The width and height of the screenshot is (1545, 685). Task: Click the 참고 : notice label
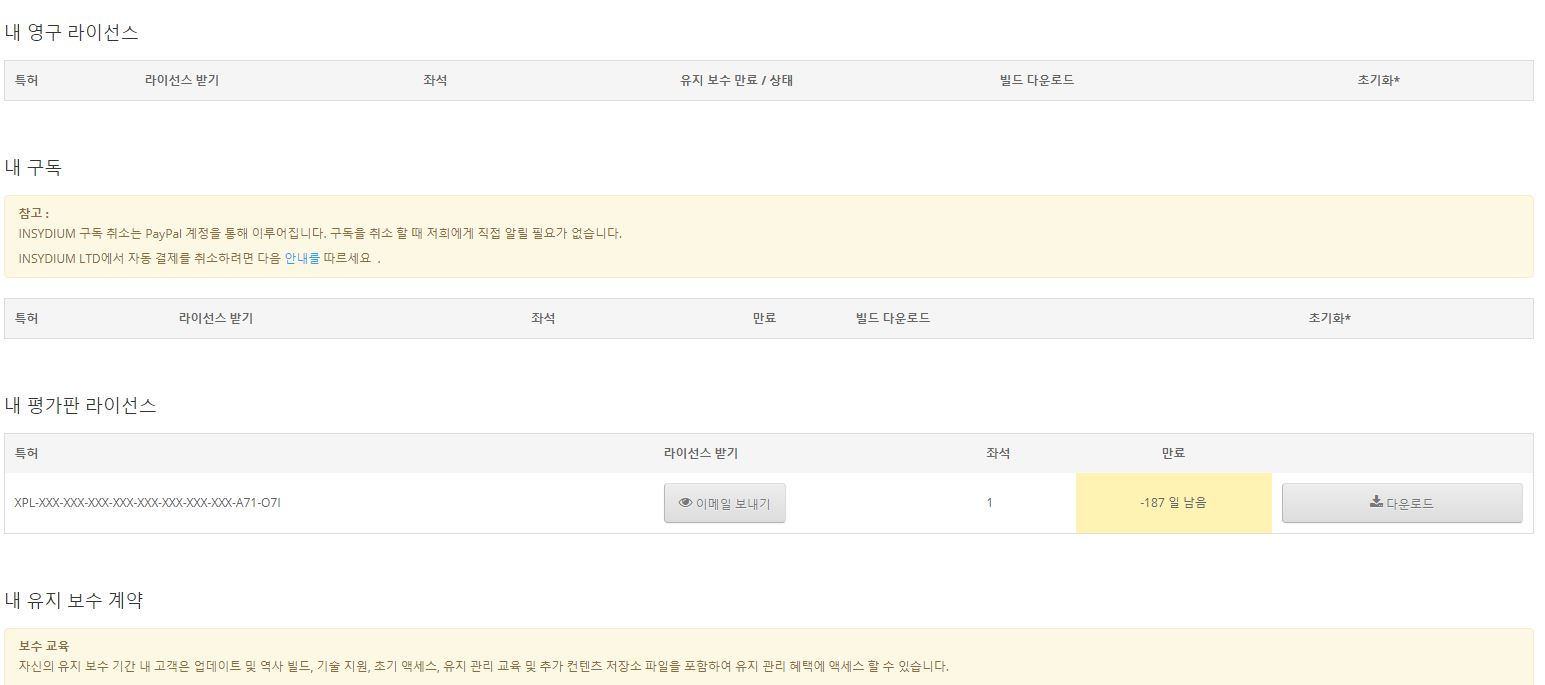coord(34,213)
